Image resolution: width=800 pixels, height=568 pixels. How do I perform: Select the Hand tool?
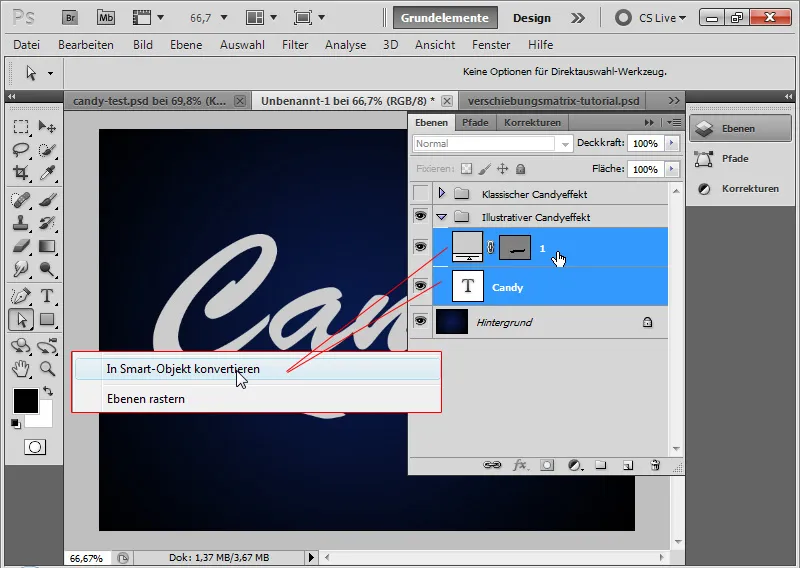pos(21,368)
